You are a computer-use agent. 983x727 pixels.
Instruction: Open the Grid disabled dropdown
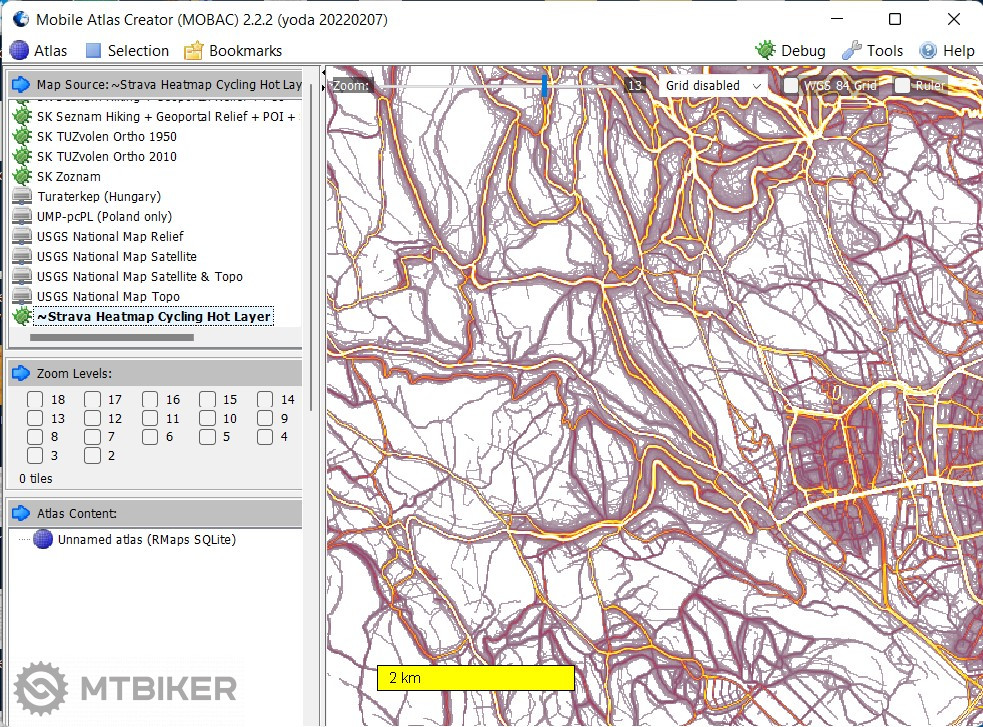pos(712,86)
